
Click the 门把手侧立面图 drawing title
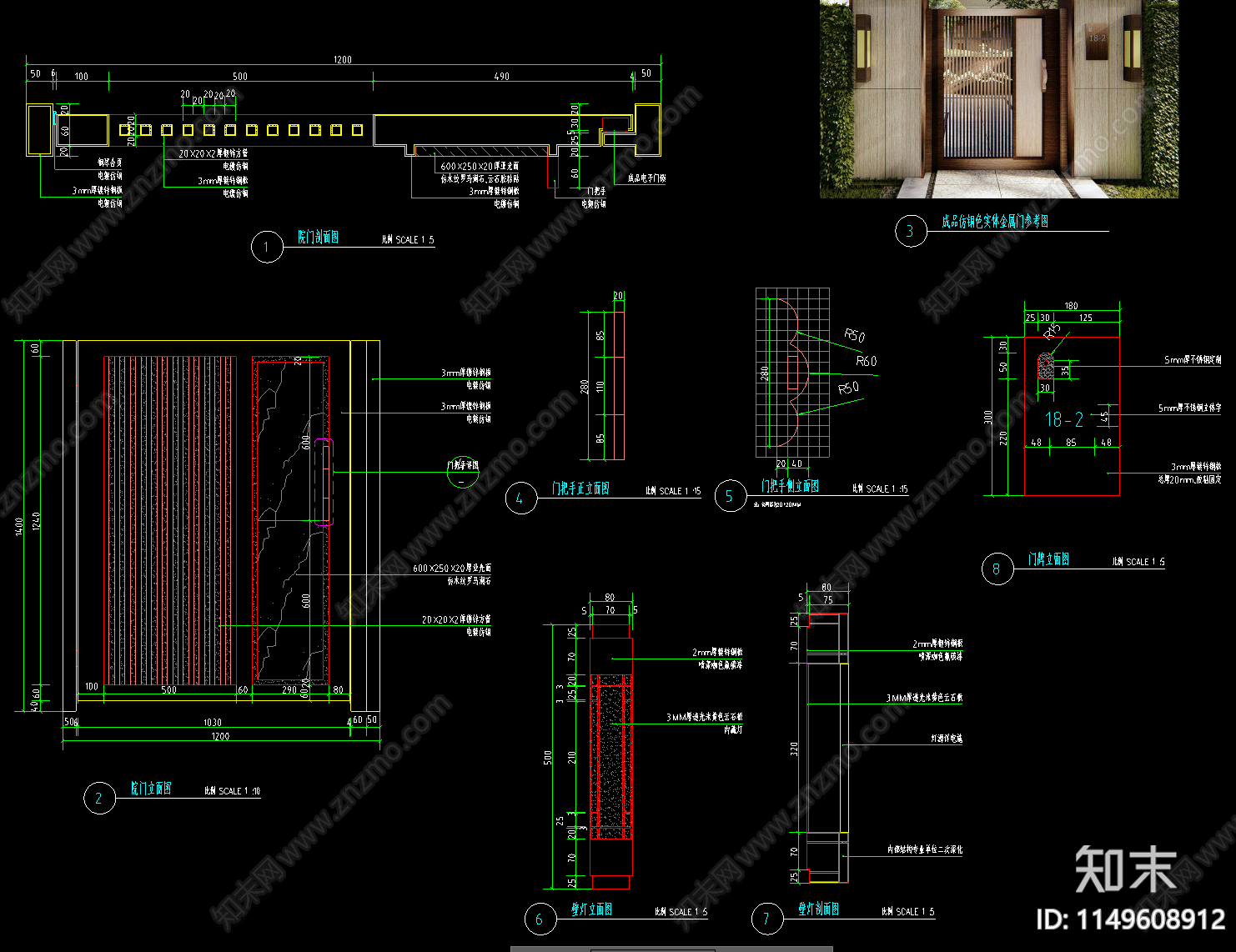coord(789,486)
